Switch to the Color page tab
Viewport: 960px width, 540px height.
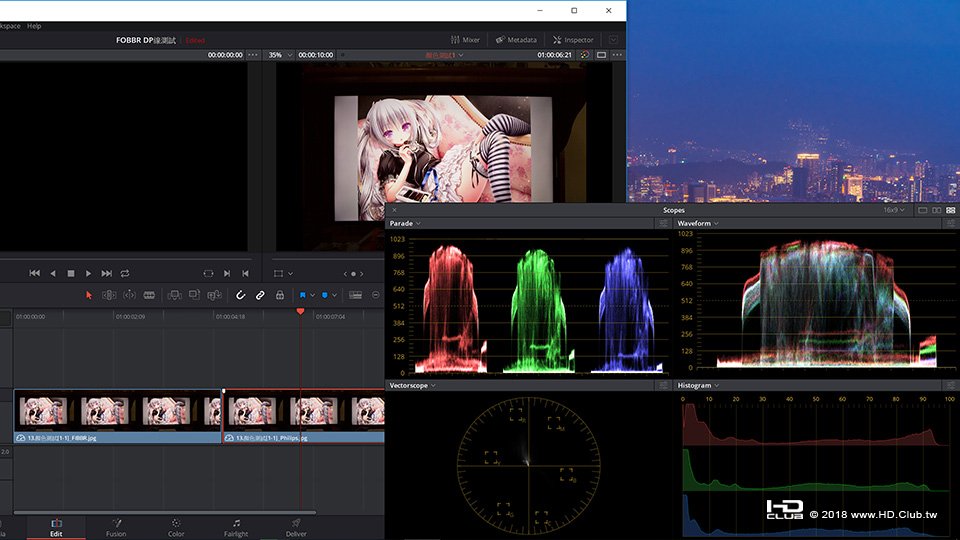176,526
